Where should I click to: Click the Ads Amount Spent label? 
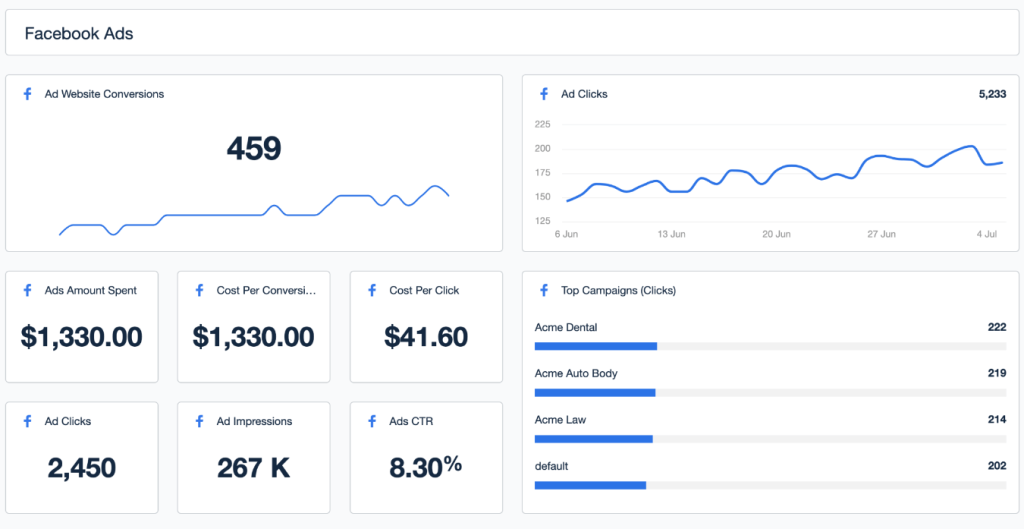(x=91, y=291)
